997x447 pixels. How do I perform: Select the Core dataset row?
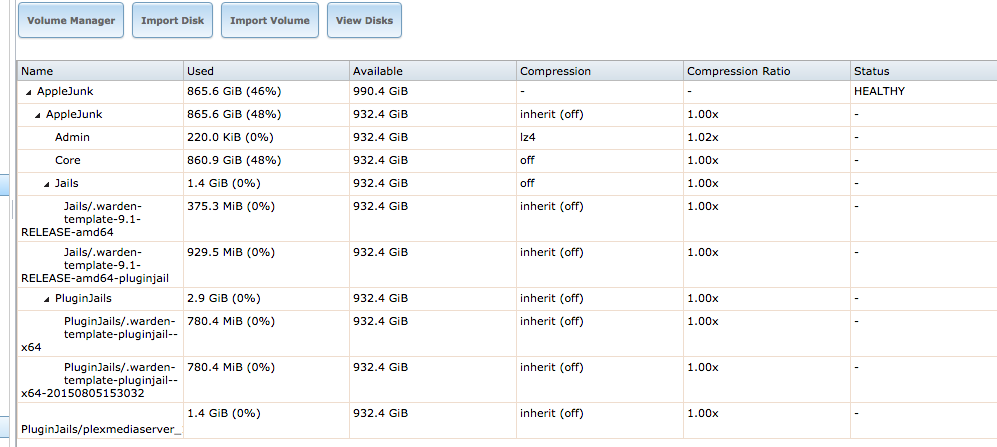(507, 160)
